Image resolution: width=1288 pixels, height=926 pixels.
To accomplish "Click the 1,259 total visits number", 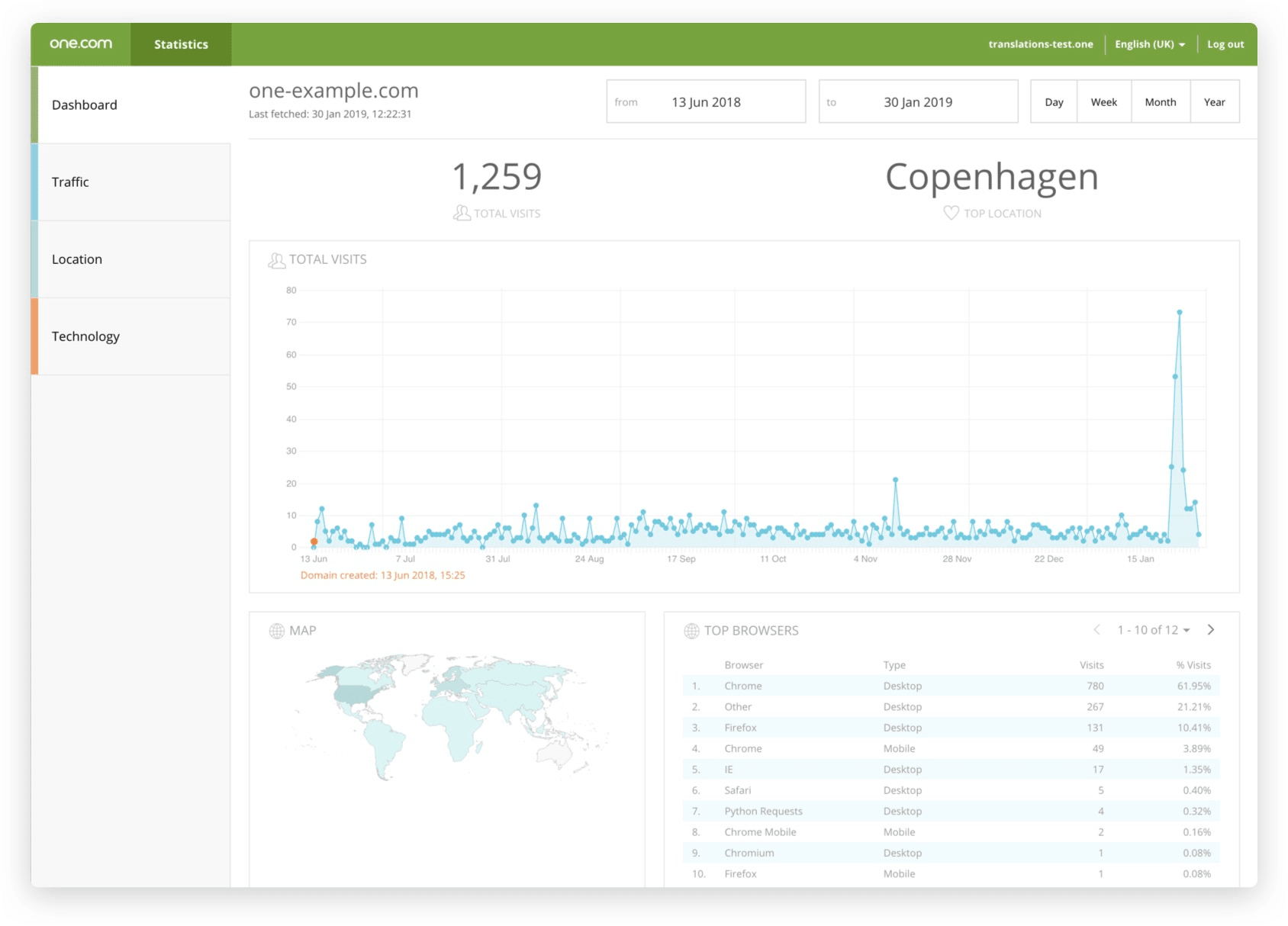I will pos(497,177).
